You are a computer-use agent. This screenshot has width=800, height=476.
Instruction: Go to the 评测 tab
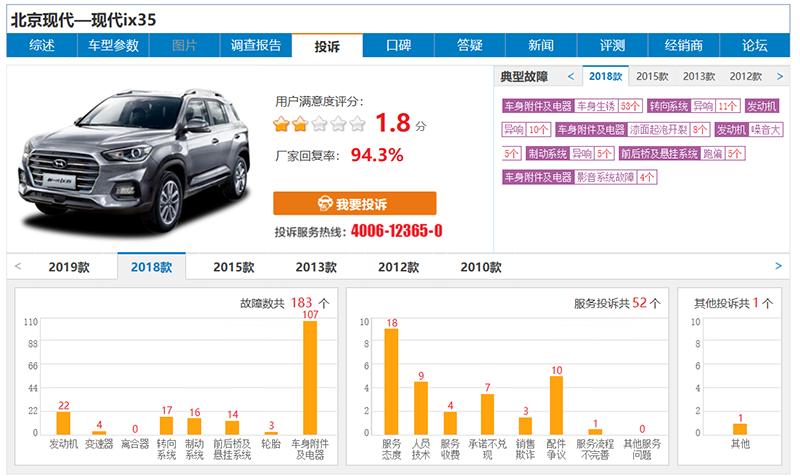coord(612,45)
